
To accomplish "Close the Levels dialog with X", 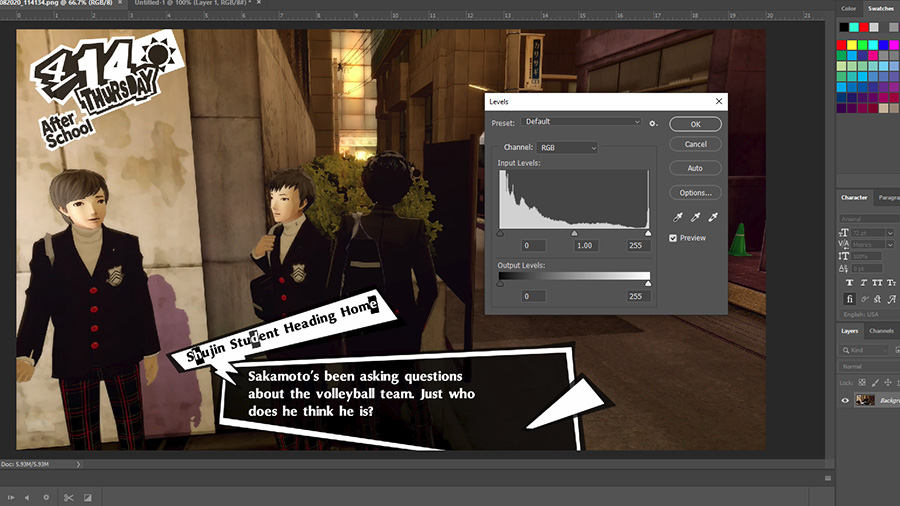I will 719,102.
